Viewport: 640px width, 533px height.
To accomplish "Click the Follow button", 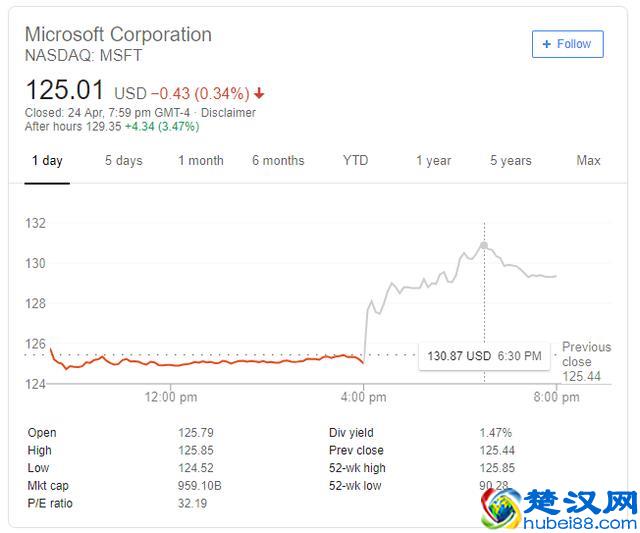I will point(567,44).
